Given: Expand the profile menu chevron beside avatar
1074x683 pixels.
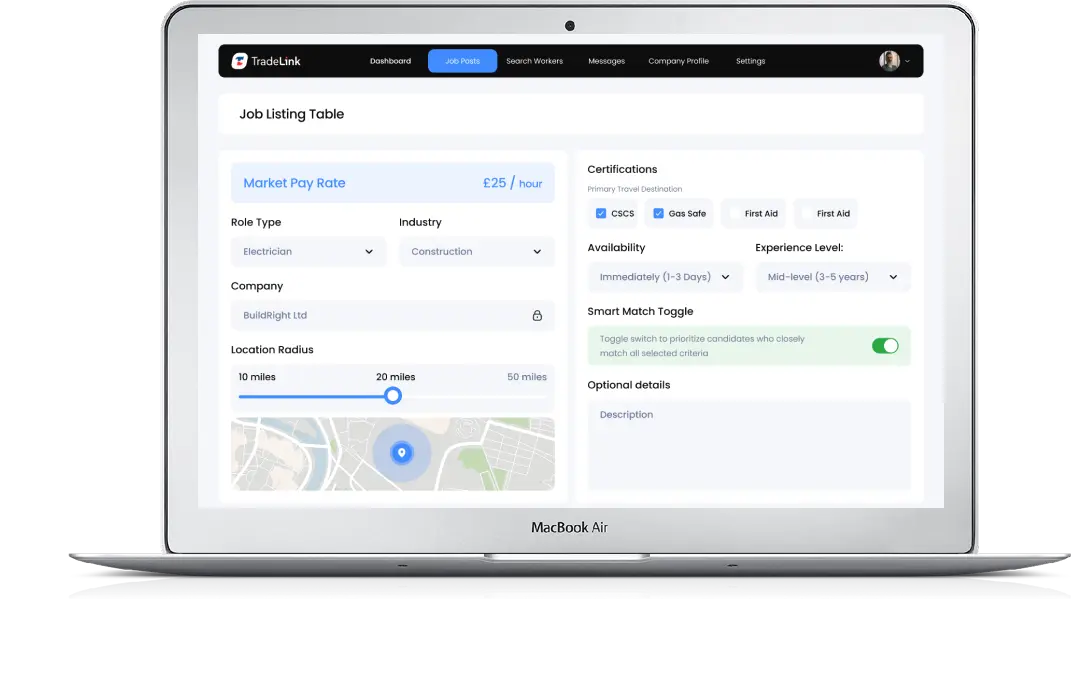Looking at the screenshot, I should [x=908, y=61].
